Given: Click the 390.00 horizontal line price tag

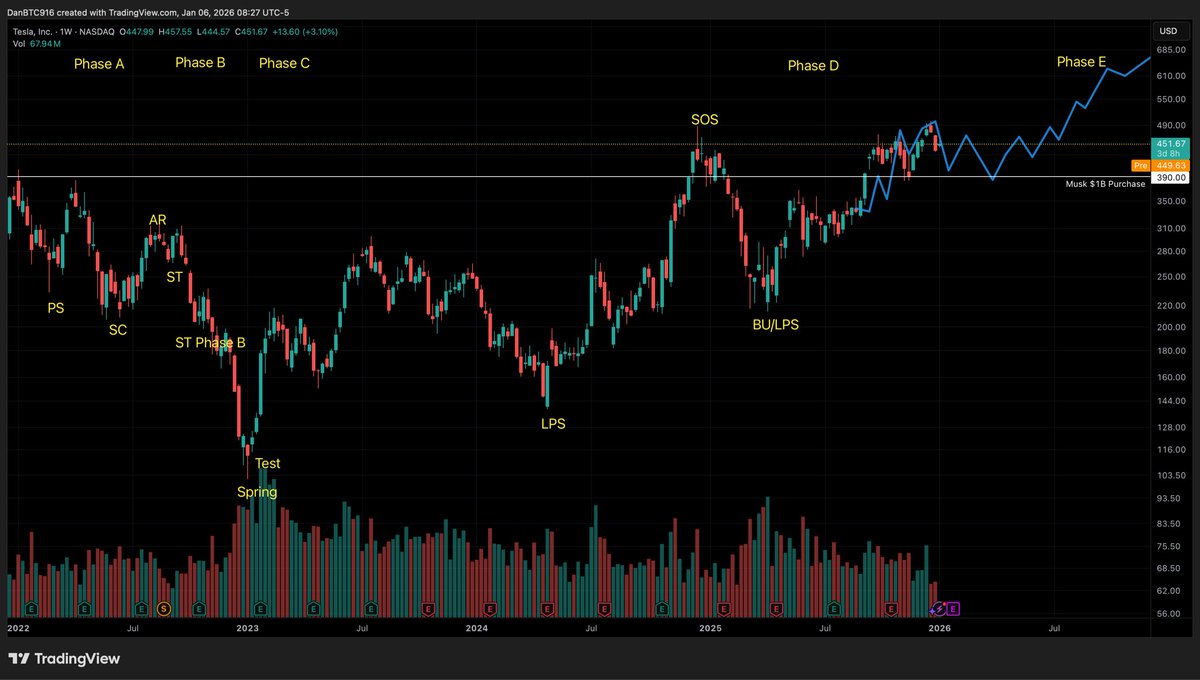Looking at the screenshot, I should [1170, 176].
